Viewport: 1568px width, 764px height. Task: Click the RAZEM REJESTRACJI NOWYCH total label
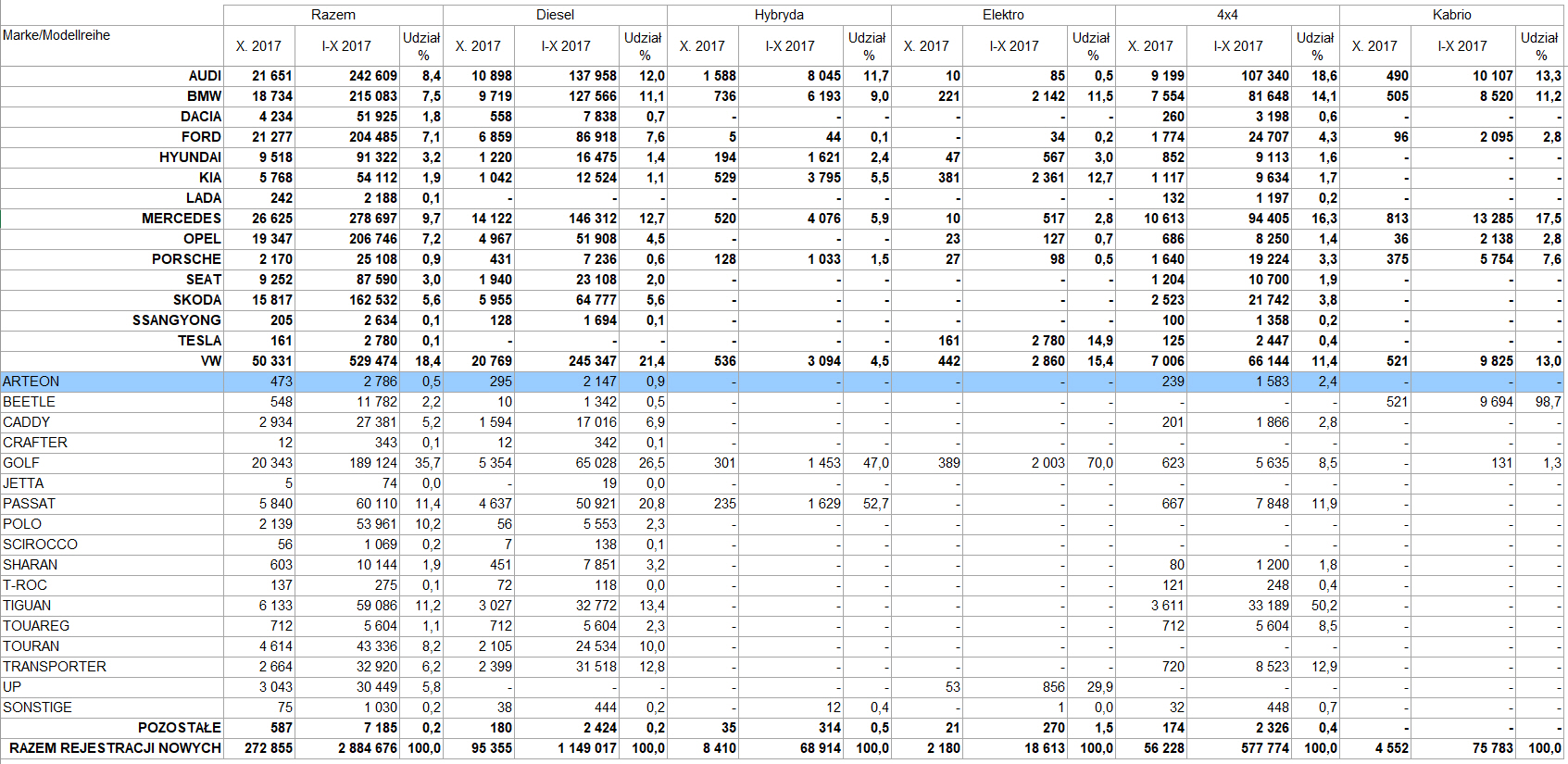pyautogui.click(x=115, y=748)
